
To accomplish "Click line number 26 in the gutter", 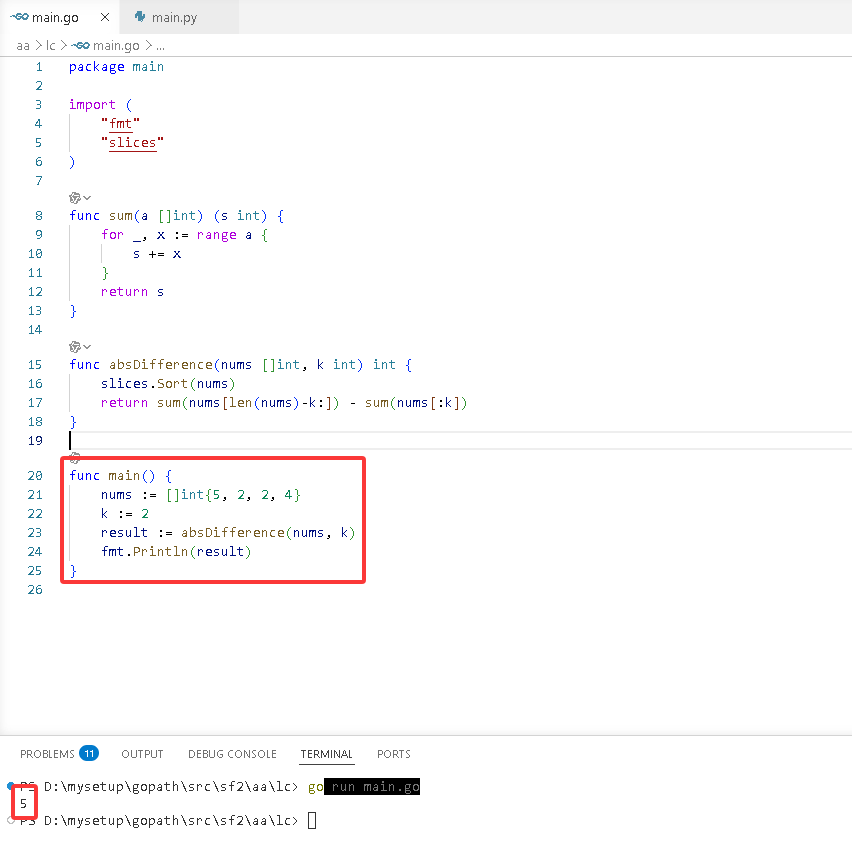I will pyautogui.click(x=35, y=590).
